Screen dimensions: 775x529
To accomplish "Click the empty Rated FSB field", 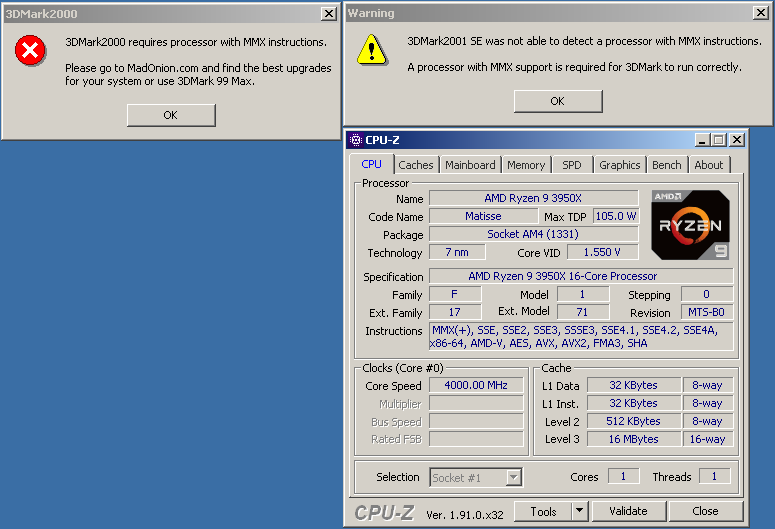I will tap(476, 439).
